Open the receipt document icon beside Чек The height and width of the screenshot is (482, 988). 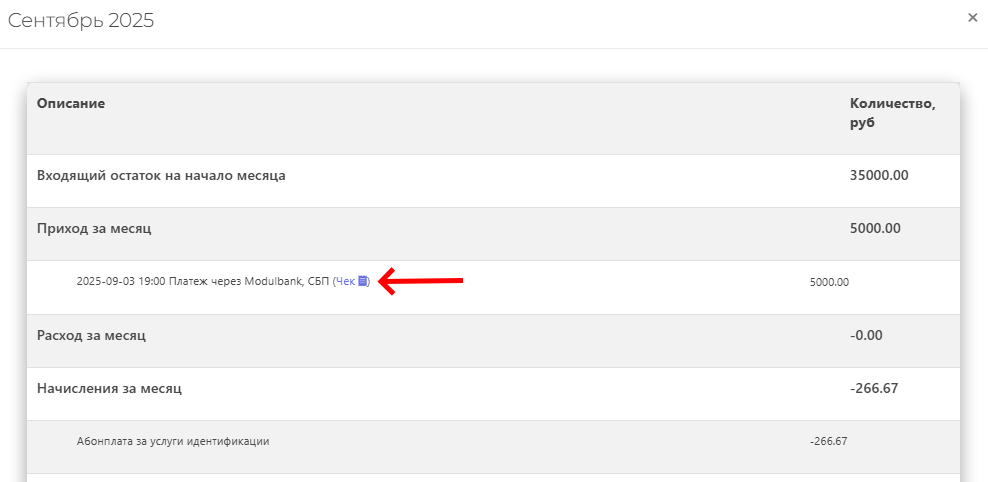click(x=363, y=282)
